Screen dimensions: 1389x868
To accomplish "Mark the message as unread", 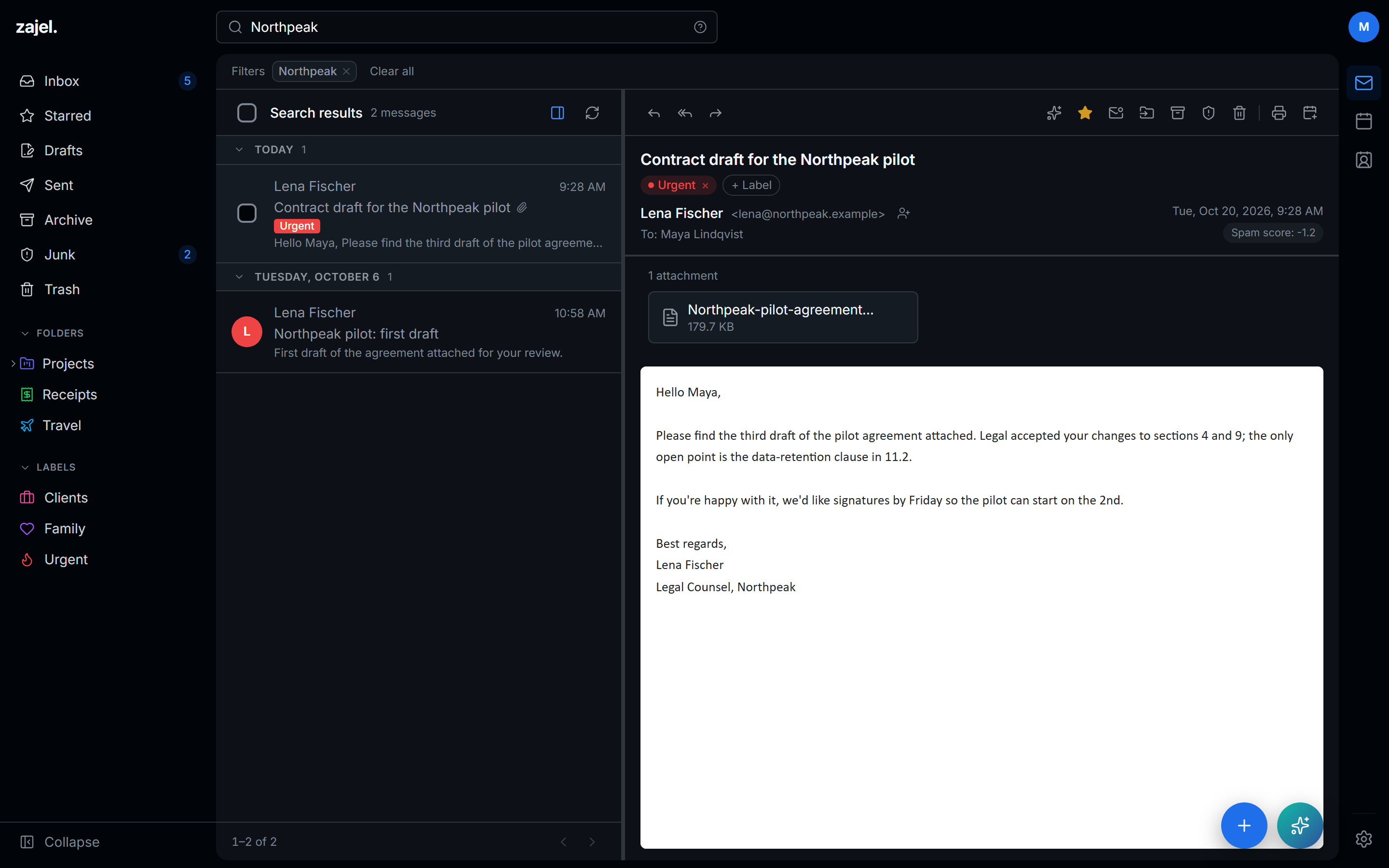I will click(x=1116, y=113).
